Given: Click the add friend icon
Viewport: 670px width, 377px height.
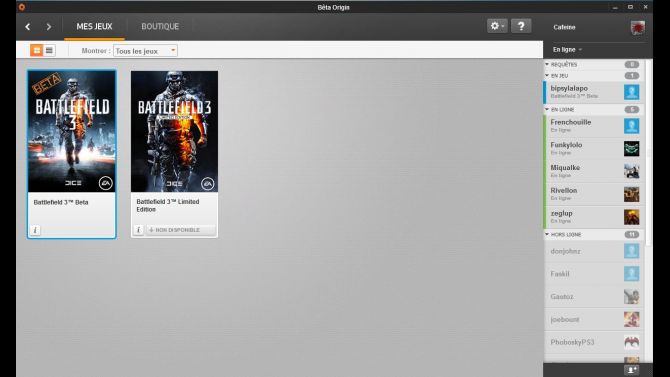Looking at the screenshot, I should 632,370.
